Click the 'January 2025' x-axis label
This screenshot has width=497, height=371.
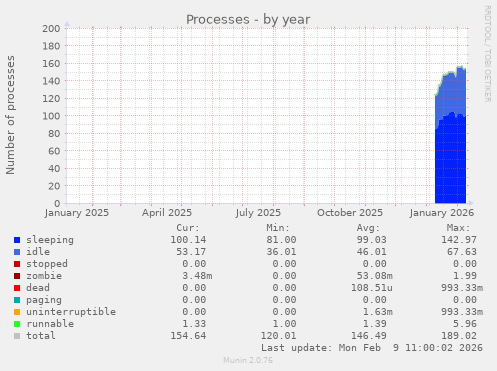click(x=77, y=213)
